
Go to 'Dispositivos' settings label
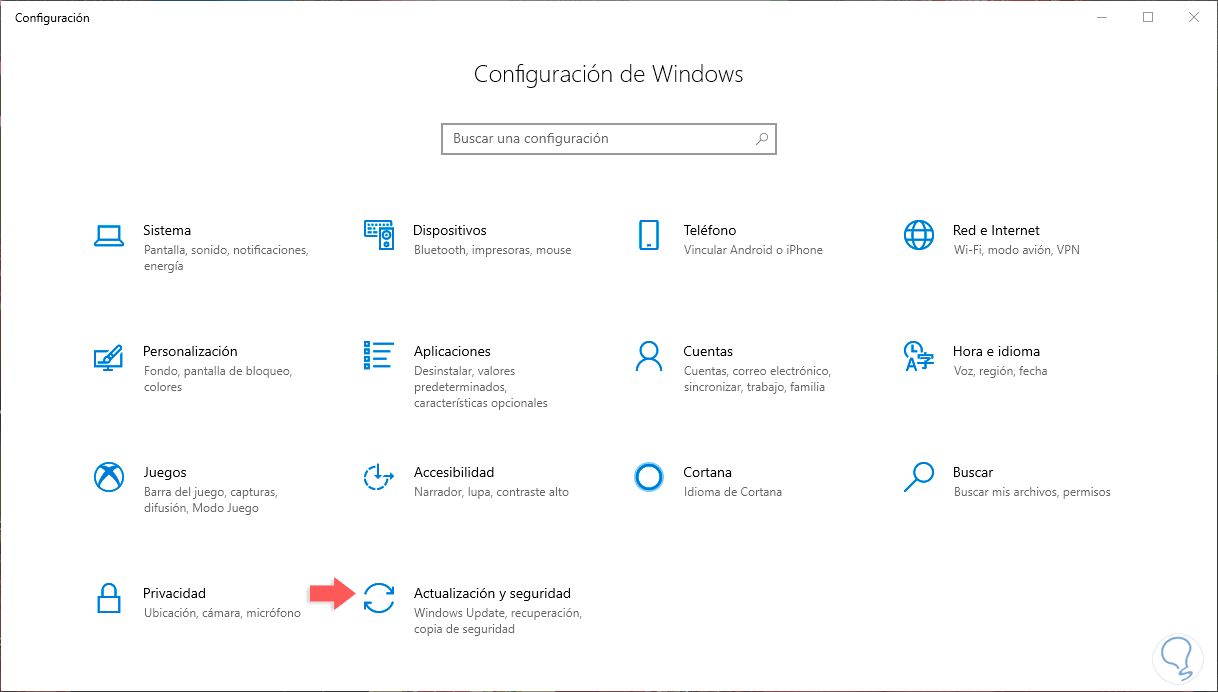point(450,230)
